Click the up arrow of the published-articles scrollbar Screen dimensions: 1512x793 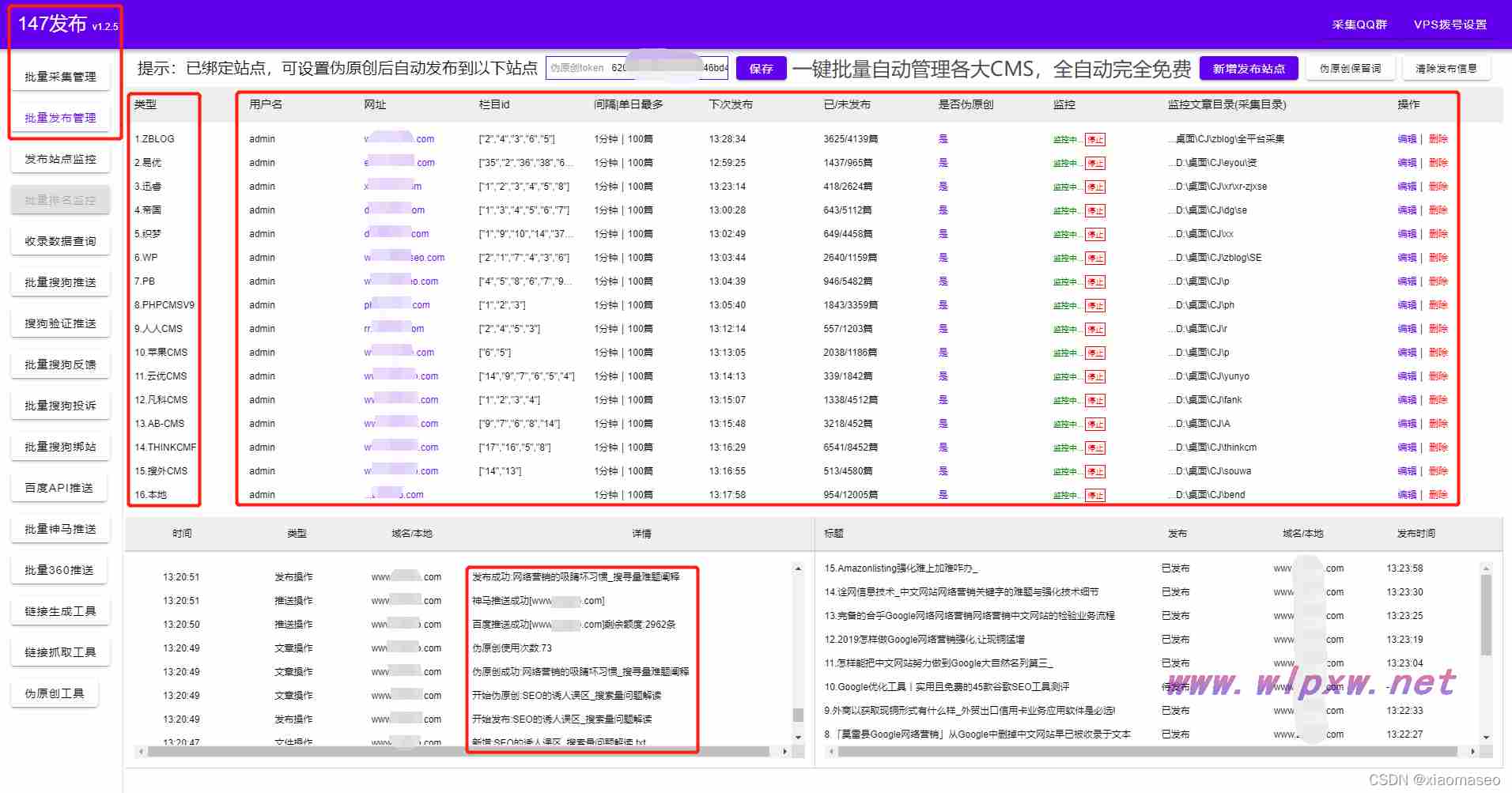1486,568
